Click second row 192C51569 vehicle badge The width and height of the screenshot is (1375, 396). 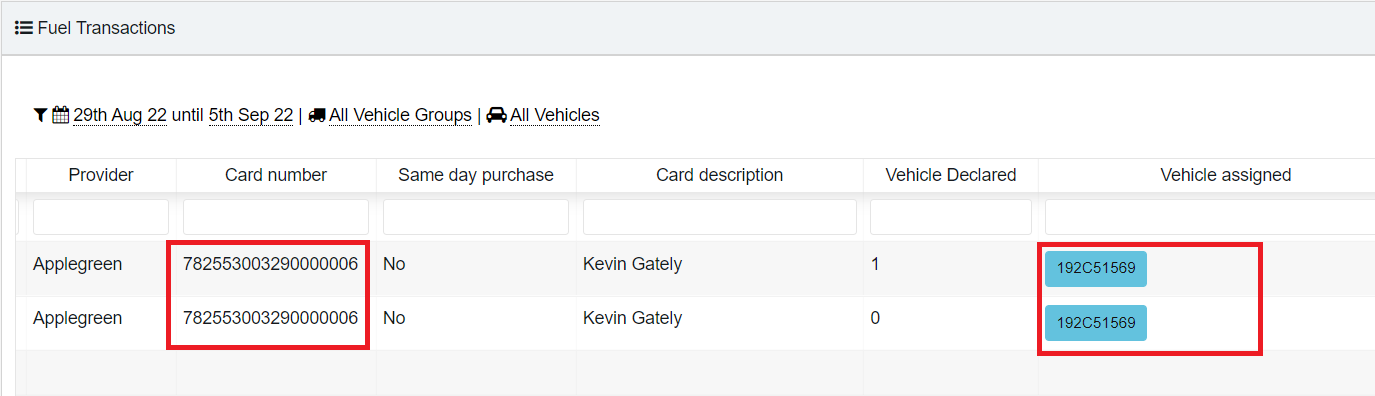1096,323
